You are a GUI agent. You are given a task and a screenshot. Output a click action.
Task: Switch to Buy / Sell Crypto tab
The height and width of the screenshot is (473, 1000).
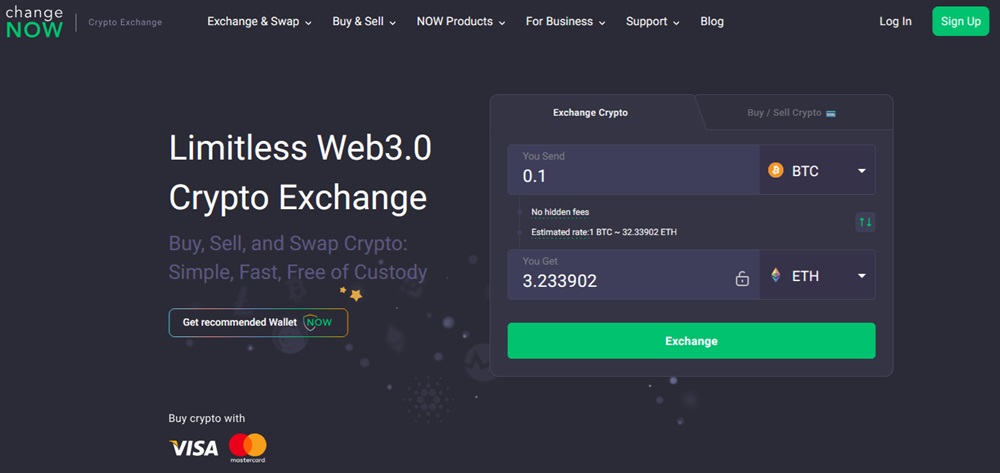784,113
